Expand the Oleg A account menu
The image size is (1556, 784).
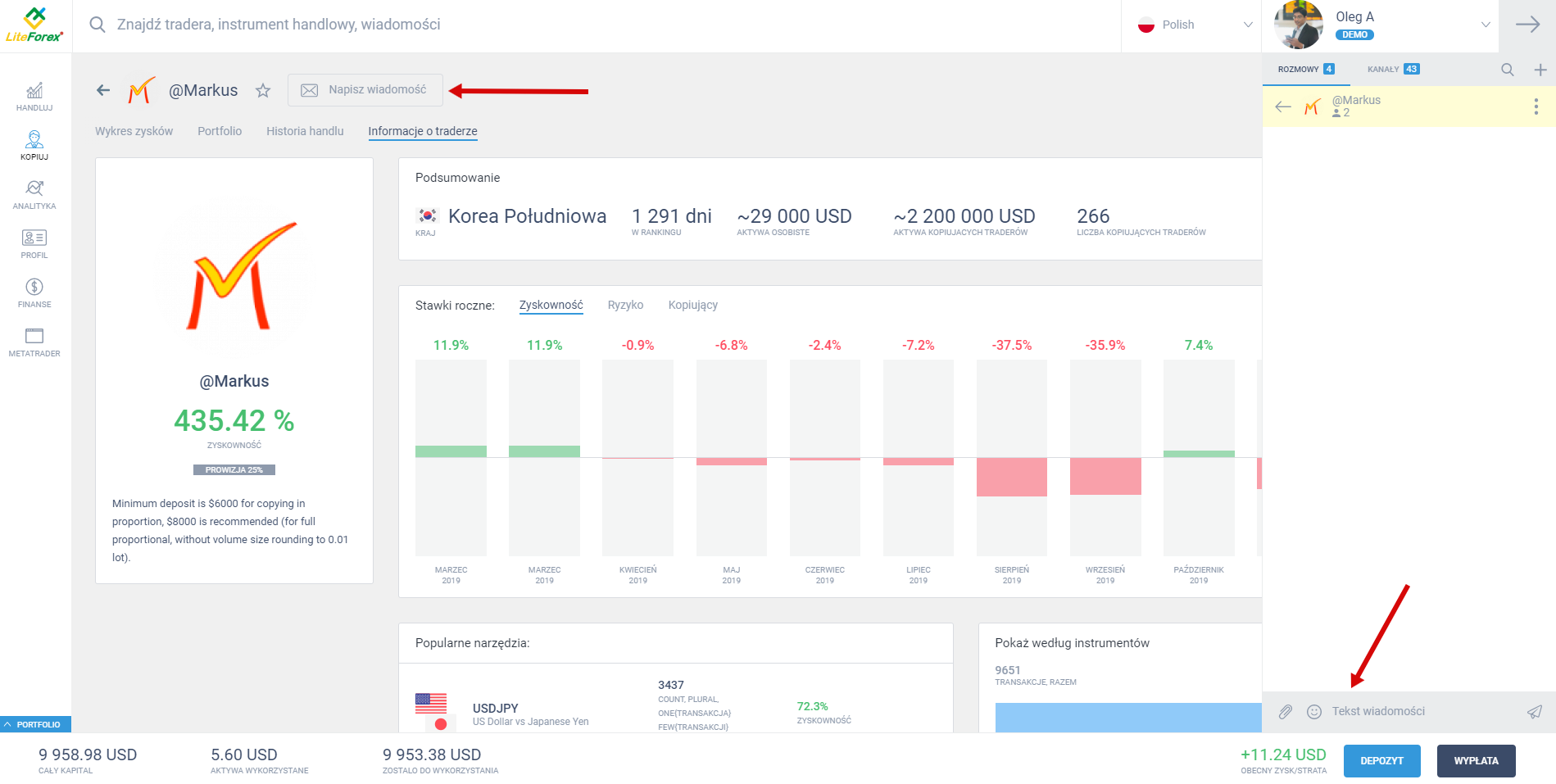point(1485,25)
